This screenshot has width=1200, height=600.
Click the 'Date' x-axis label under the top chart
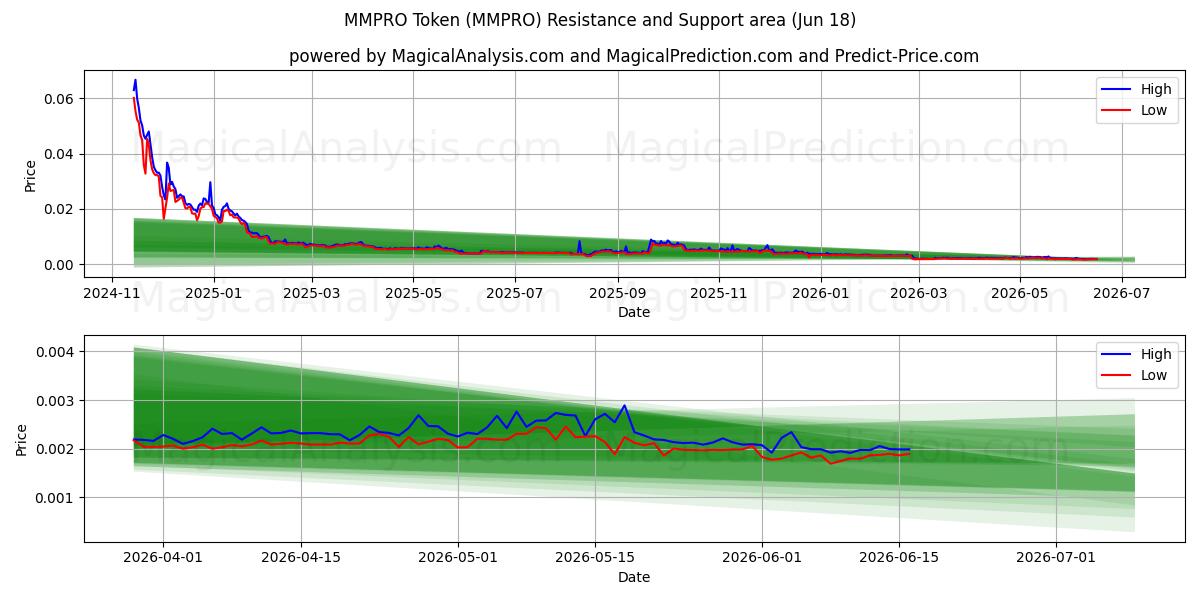tap(634, 312)
